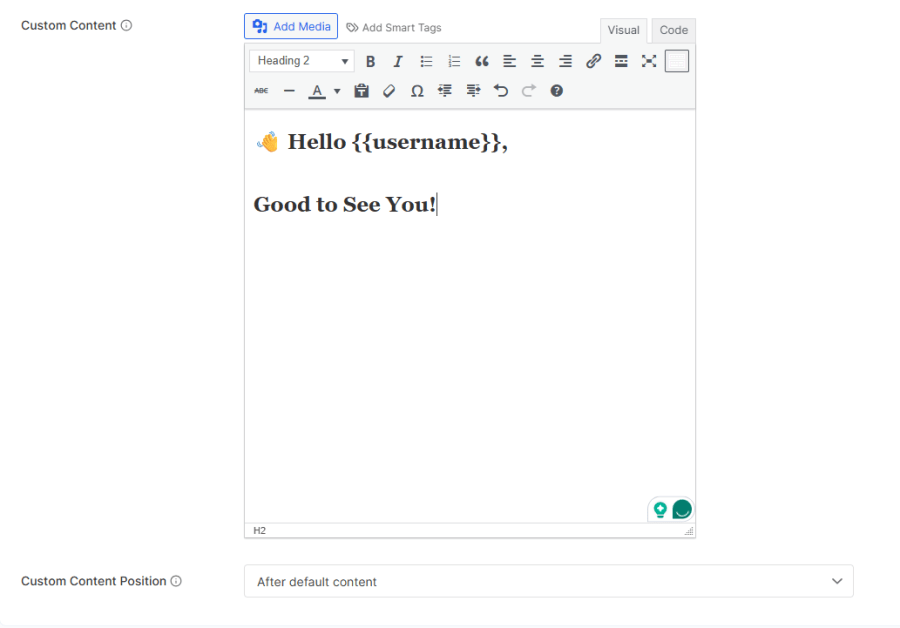Image resolution: width=900 pixels, height=628 pixels.
Task: Apply the current text color swatch
Action: click(x=317, y=91)
